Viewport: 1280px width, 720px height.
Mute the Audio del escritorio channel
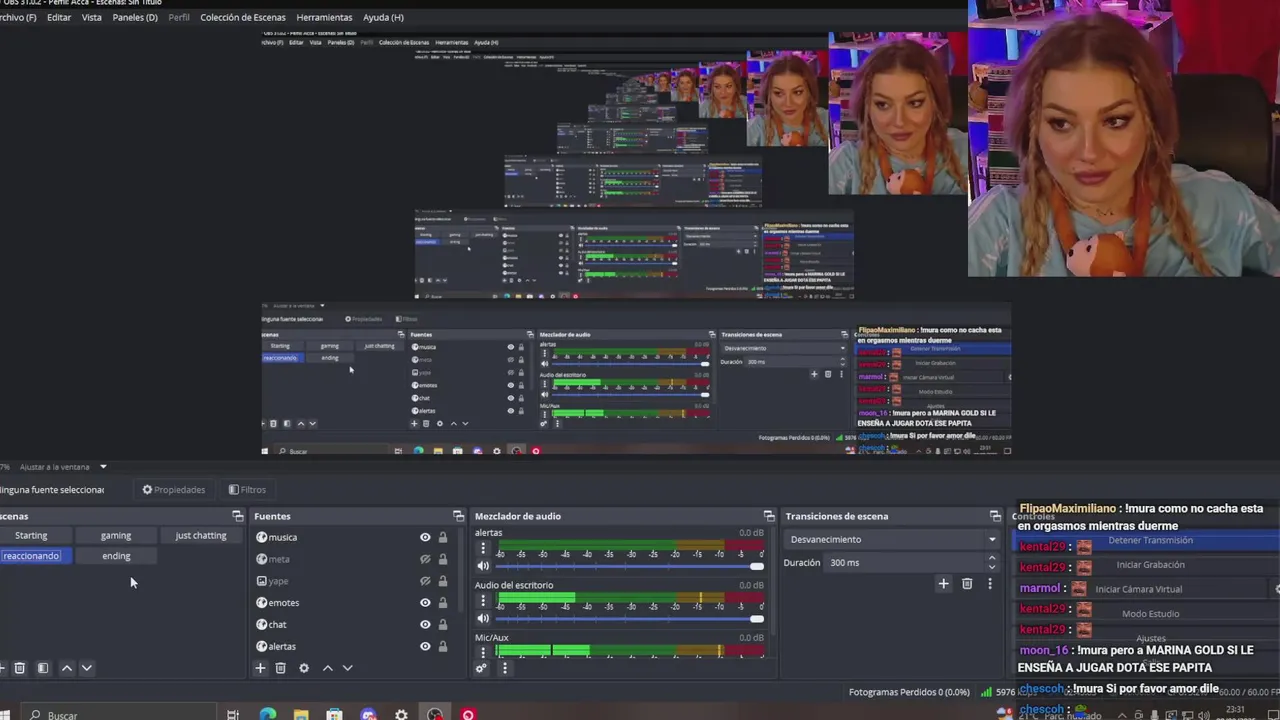(x=484, y=618)
